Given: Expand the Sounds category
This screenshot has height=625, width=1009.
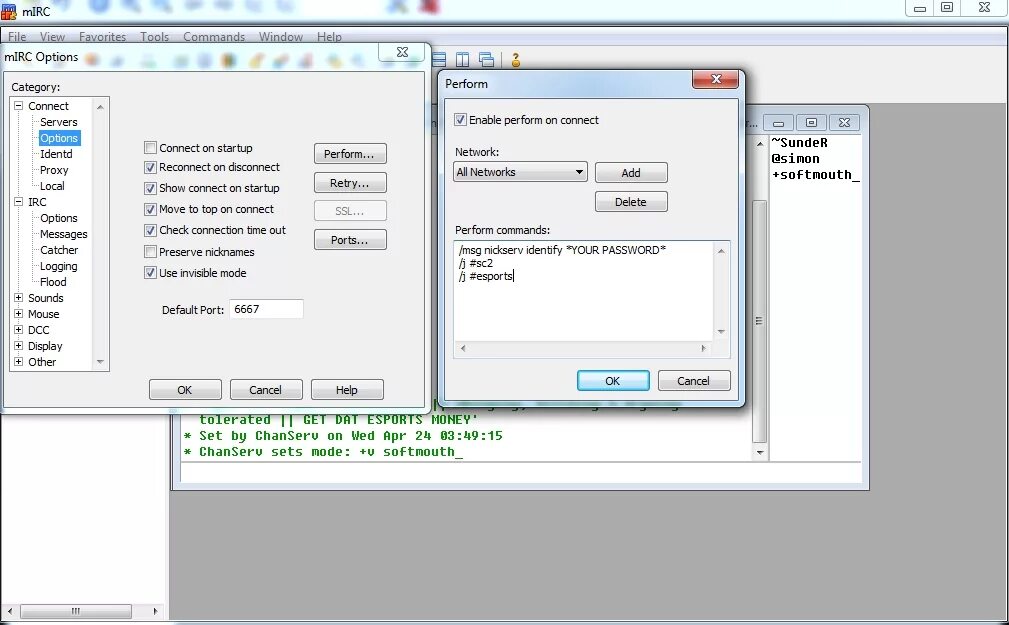Looking at the screenshot, I should click(x=19, y=298).
